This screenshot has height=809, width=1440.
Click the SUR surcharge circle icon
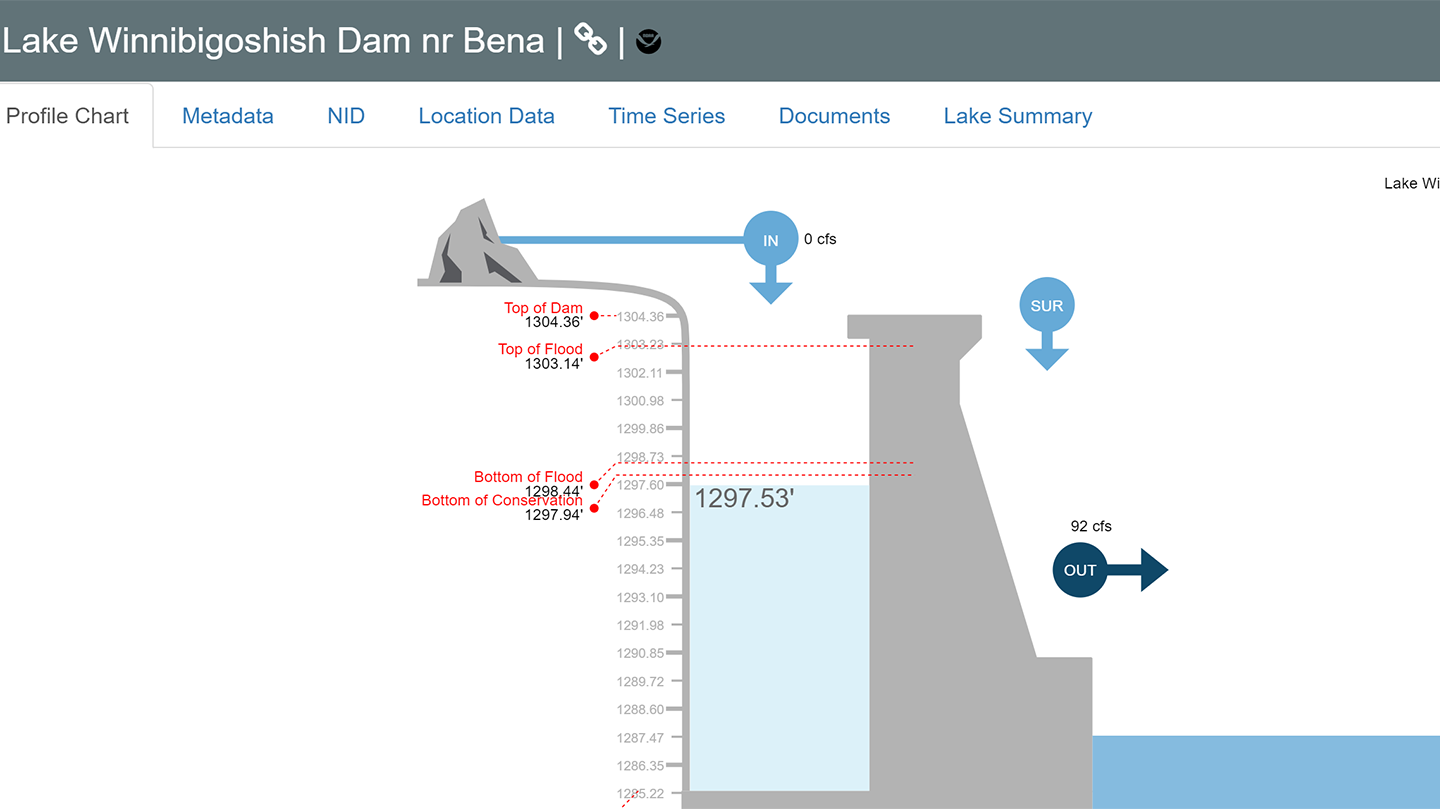coord(1046,306)
